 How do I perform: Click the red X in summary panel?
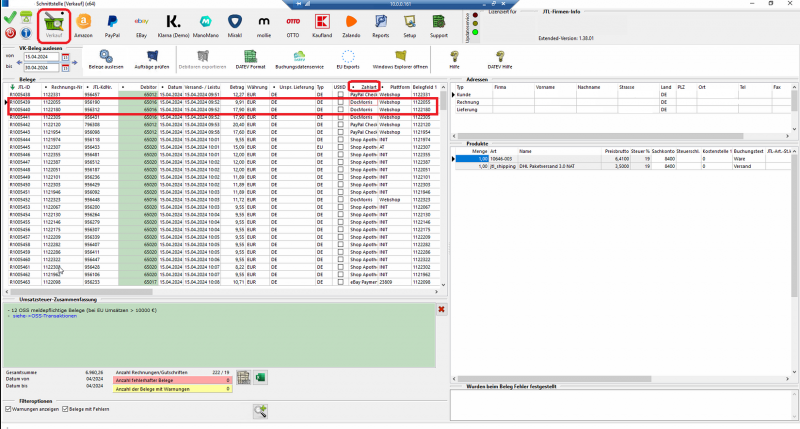pos(441,309)
